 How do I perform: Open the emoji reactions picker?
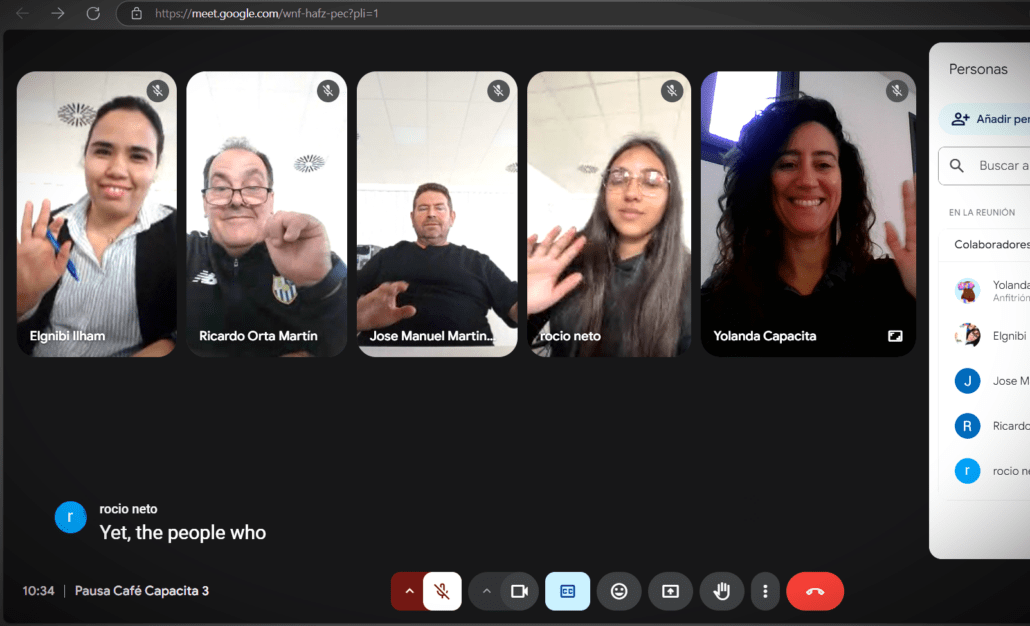(619, 591)
